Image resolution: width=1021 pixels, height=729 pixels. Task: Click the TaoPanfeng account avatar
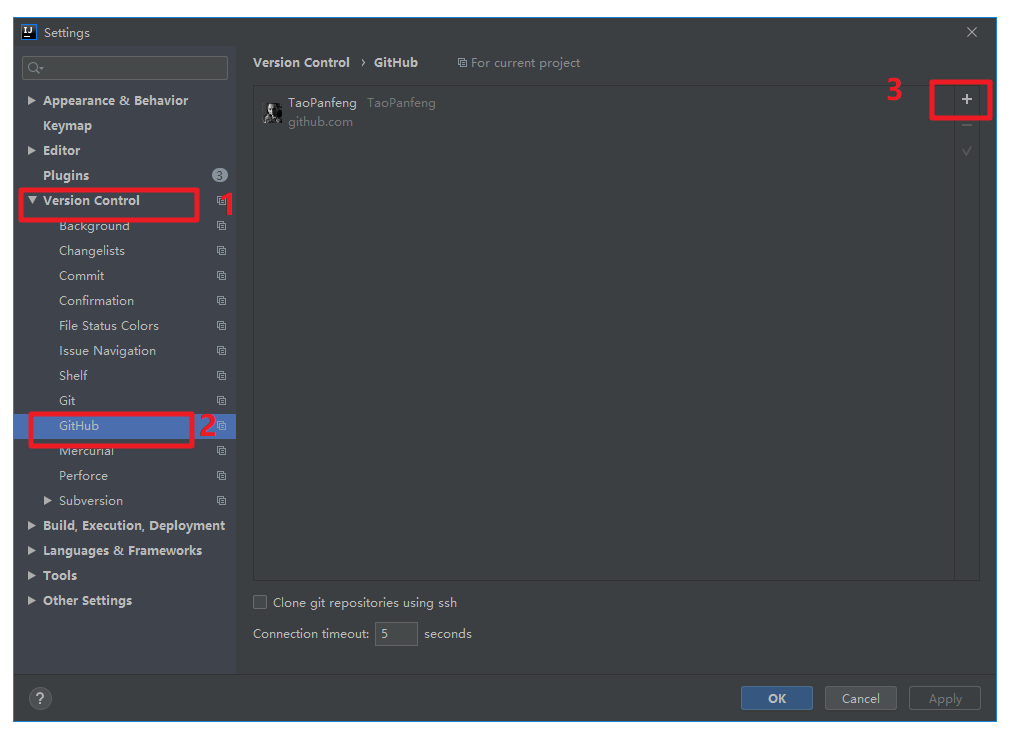[272, 113]
